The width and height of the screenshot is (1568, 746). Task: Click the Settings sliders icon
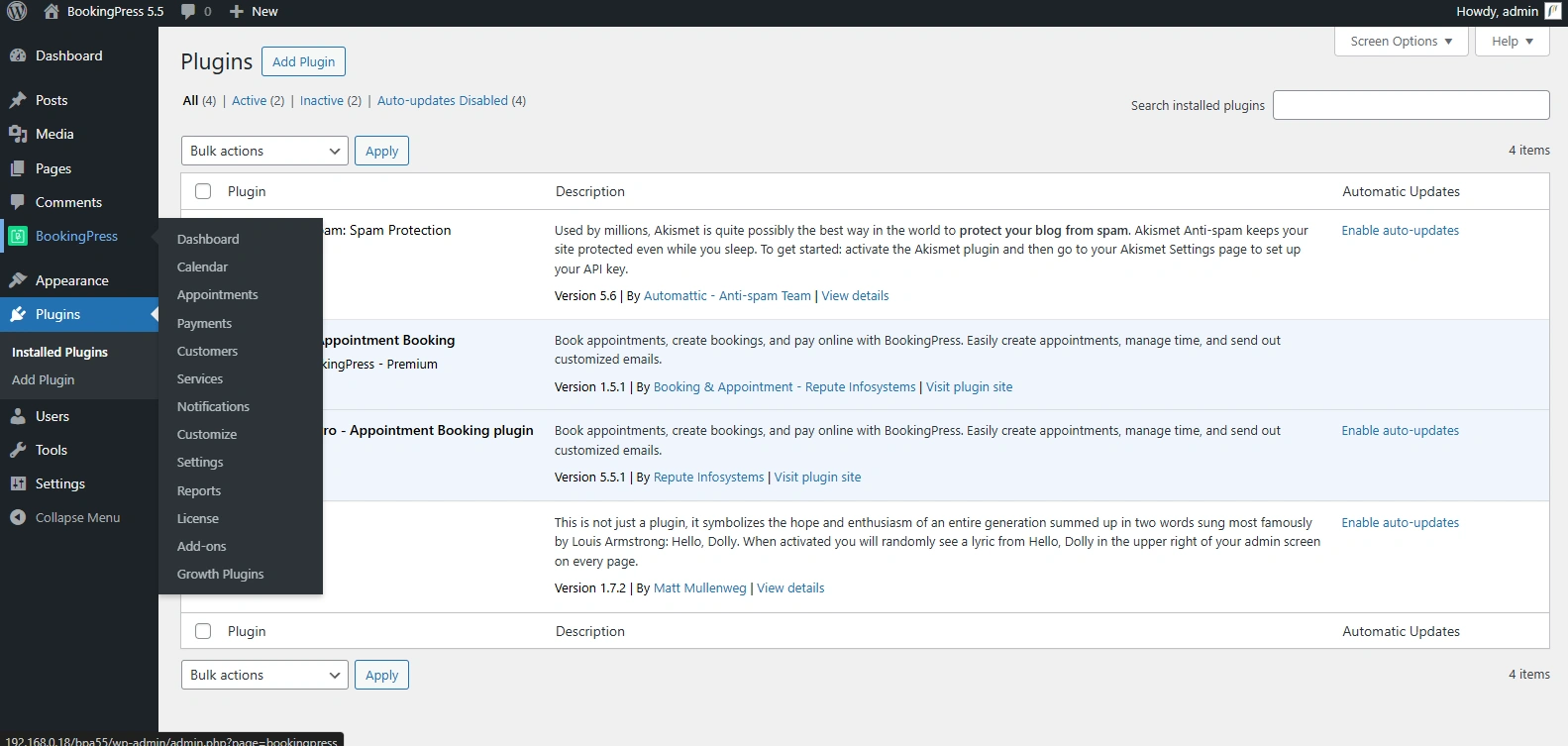pos(18,483)
